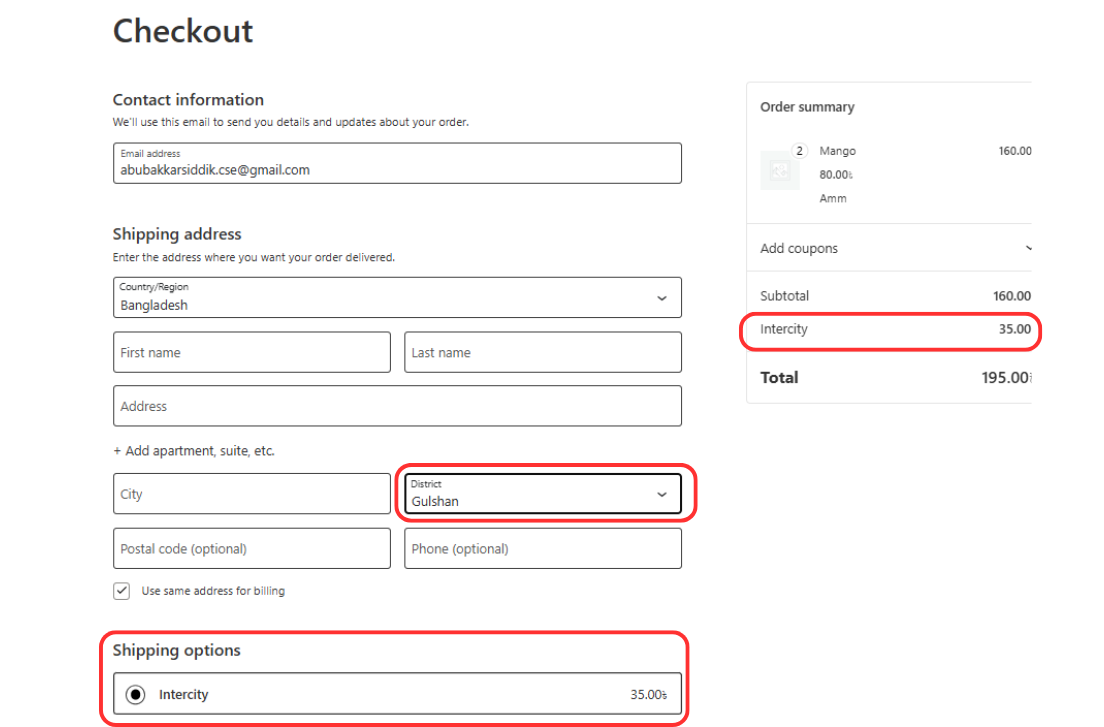Viewport: 1104px width, 727px height.
Task: Click the District dropdown chevron
Action: (661, 494)
